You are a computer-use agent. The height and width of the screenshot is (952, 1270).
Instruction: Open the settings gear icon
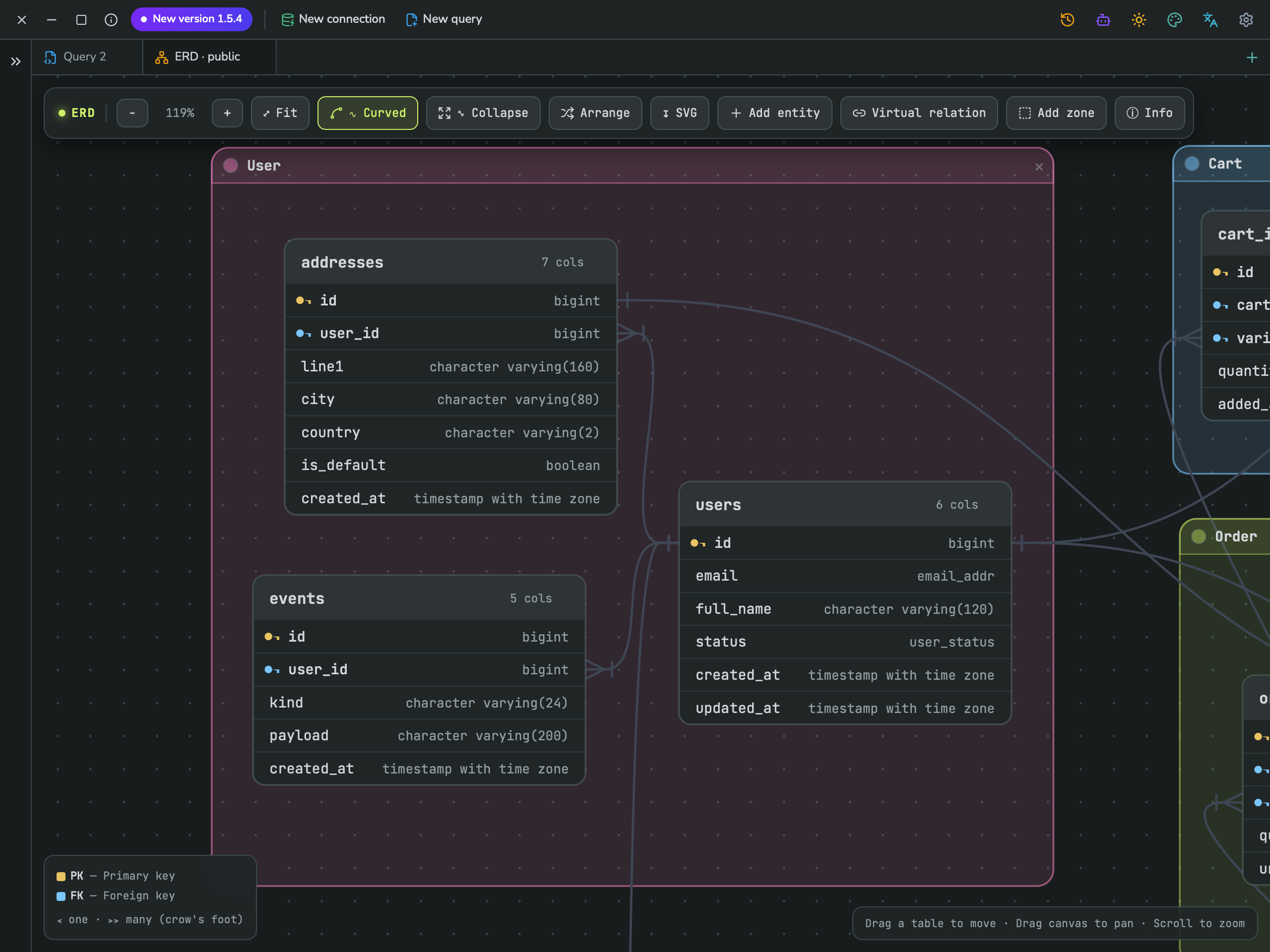point(1246,19)
